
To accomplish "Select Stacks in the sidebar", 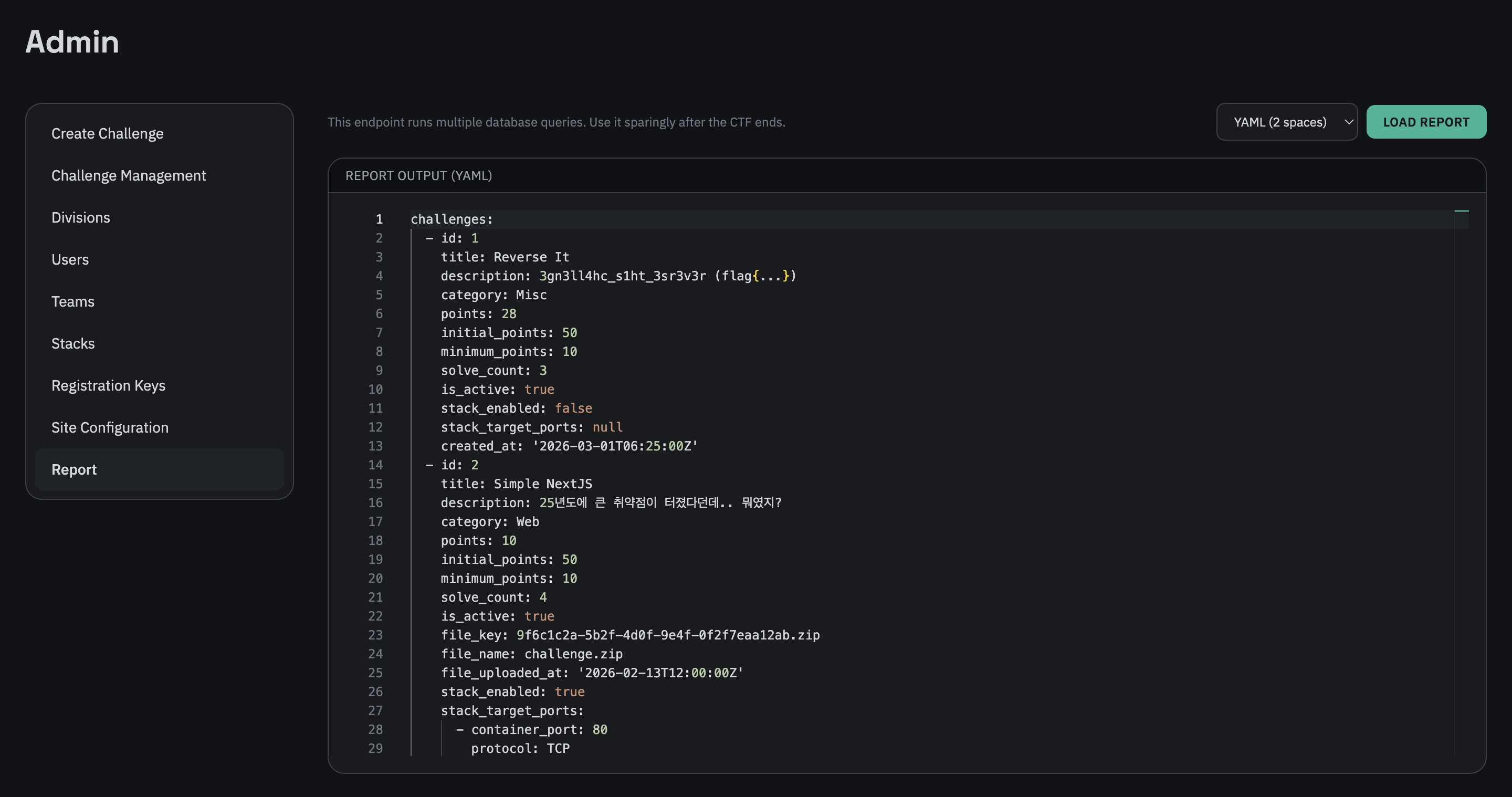I will tap(73, 343).
